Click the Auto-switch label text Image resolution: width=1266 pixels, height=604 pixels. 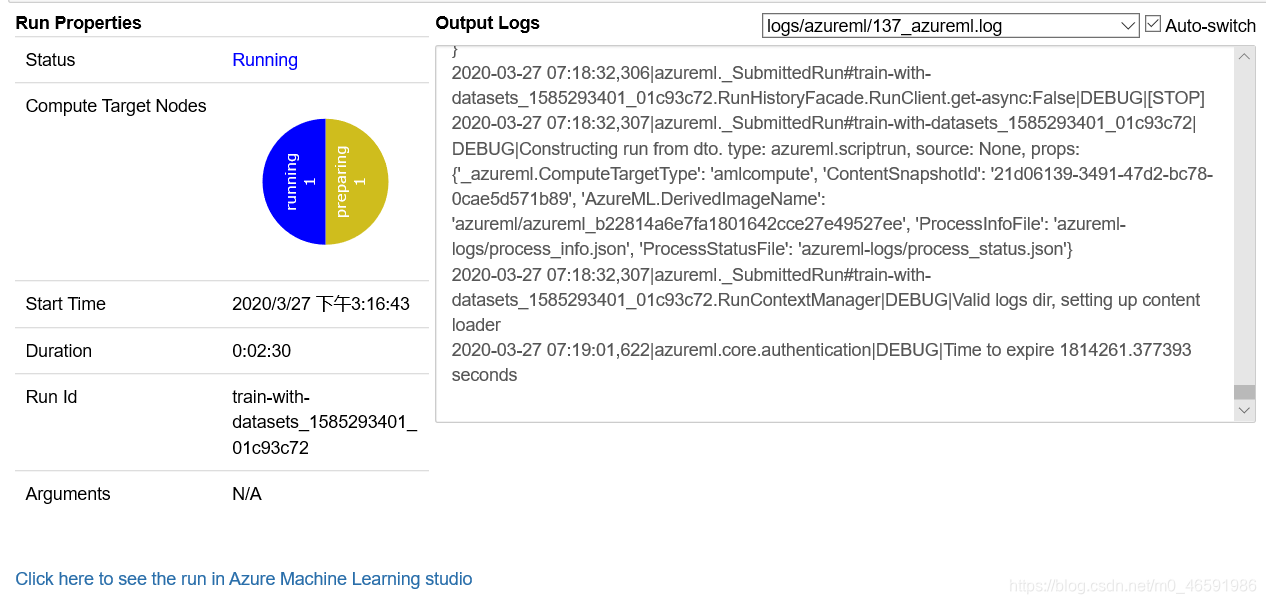click(1210, 26)
